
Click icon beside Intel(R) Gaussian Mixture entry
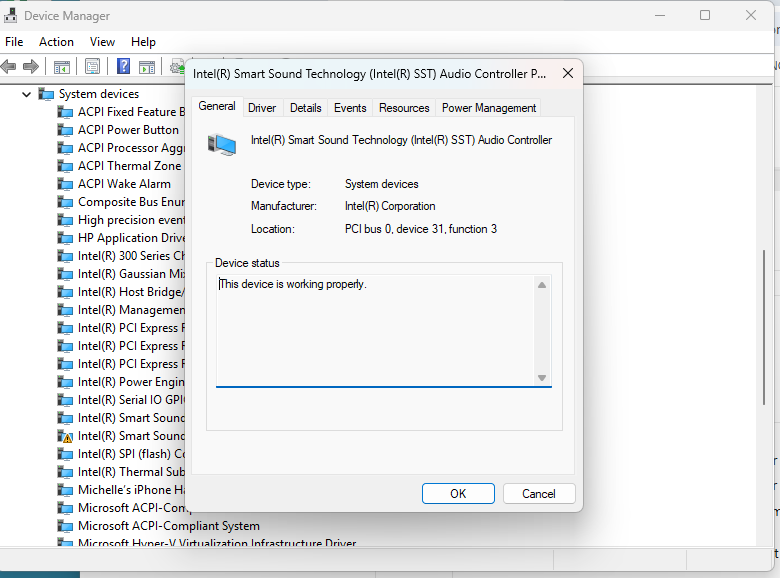(65, 275)
